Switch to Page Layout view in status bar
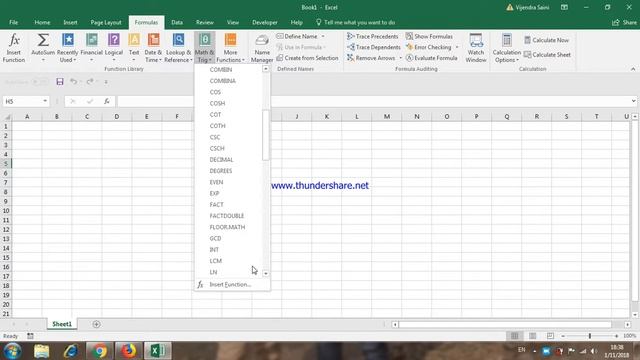This screenshot has width=640, height=360. pos(532,336)
